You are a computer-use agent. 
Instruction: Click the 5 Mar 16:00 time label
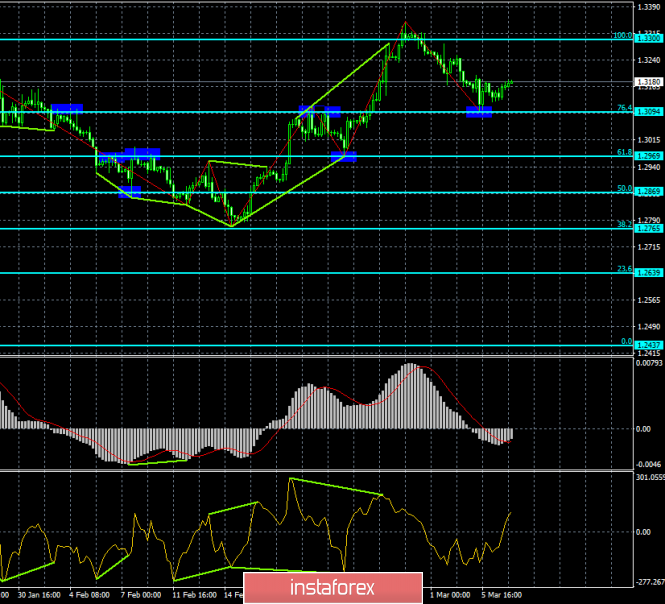point(502,595)
